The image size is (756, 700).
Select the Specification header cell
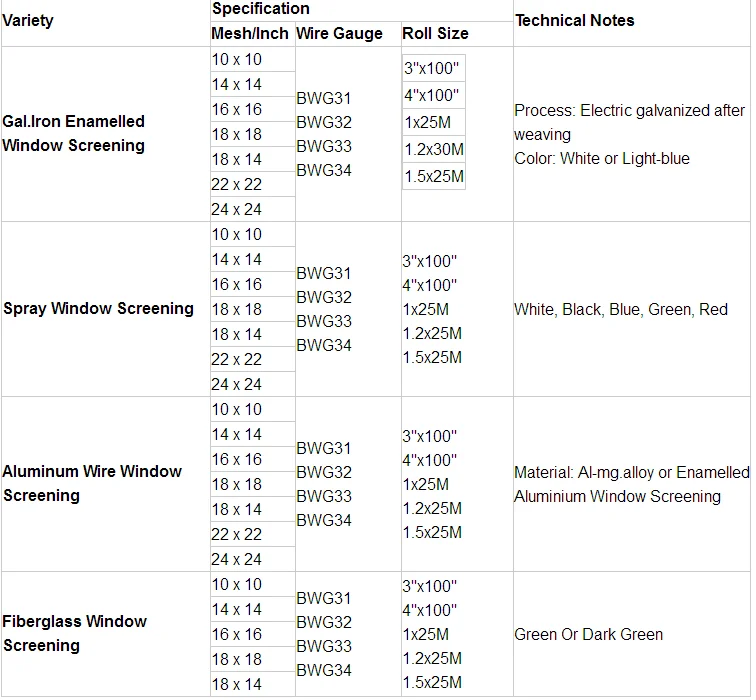[261, 9]
